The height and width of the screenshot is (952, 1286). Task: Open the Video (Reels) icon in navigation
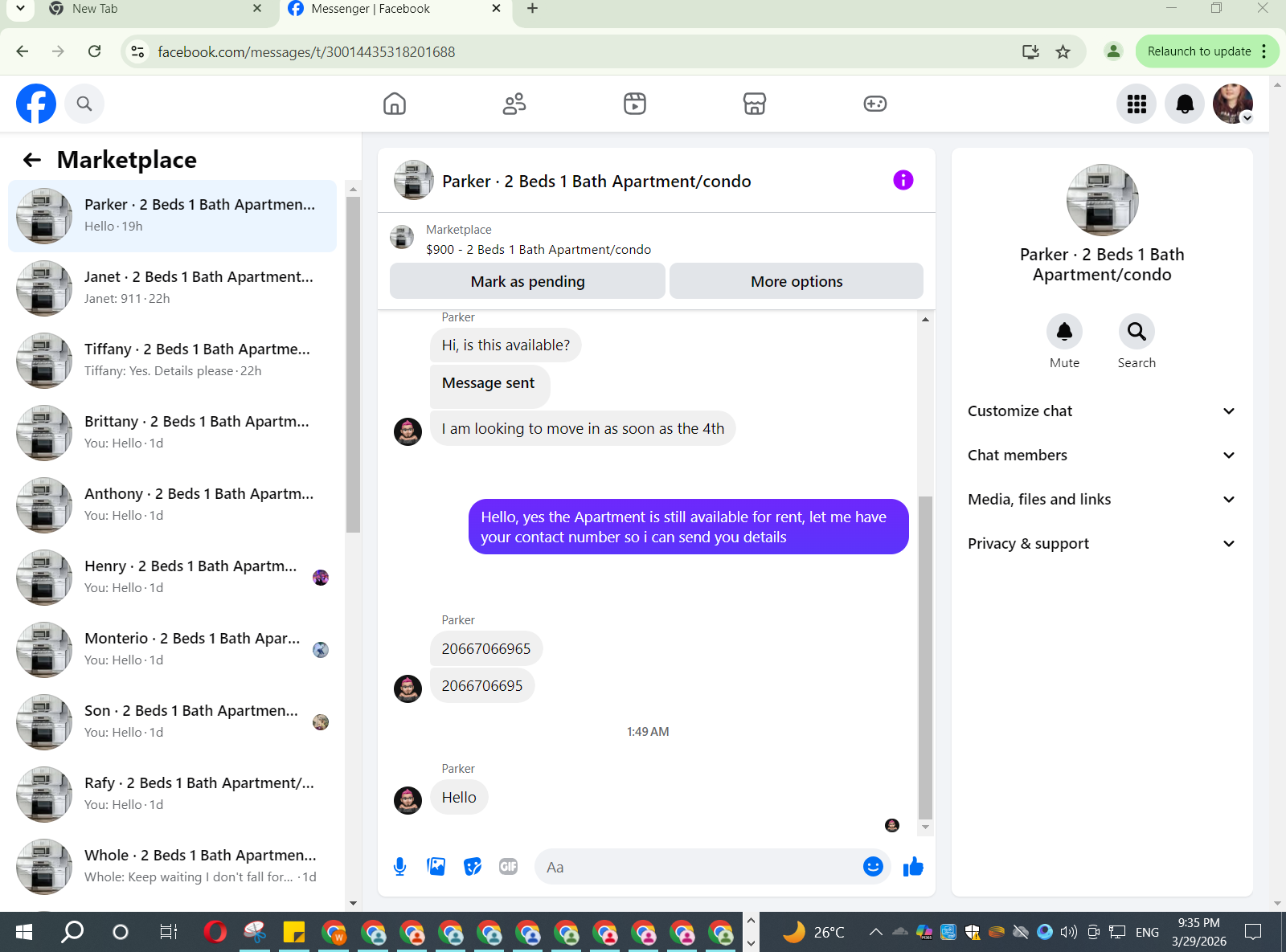click(x=635, y=104)
